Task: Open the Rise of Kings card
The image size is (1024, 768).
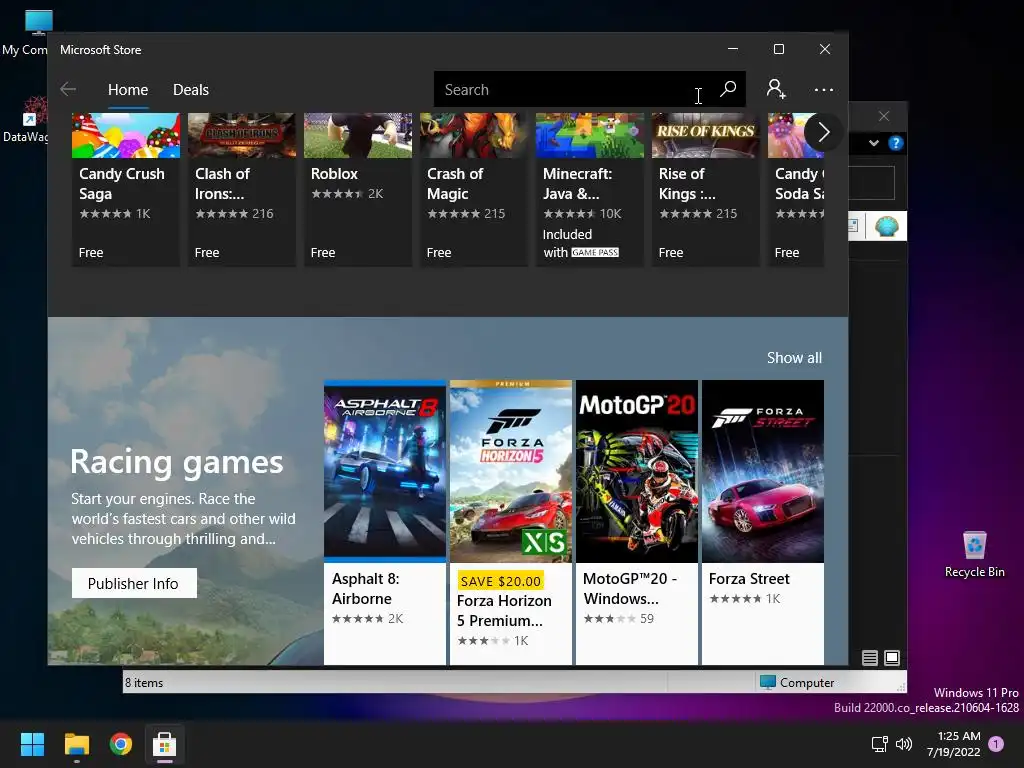Action: tap(705, 189)
